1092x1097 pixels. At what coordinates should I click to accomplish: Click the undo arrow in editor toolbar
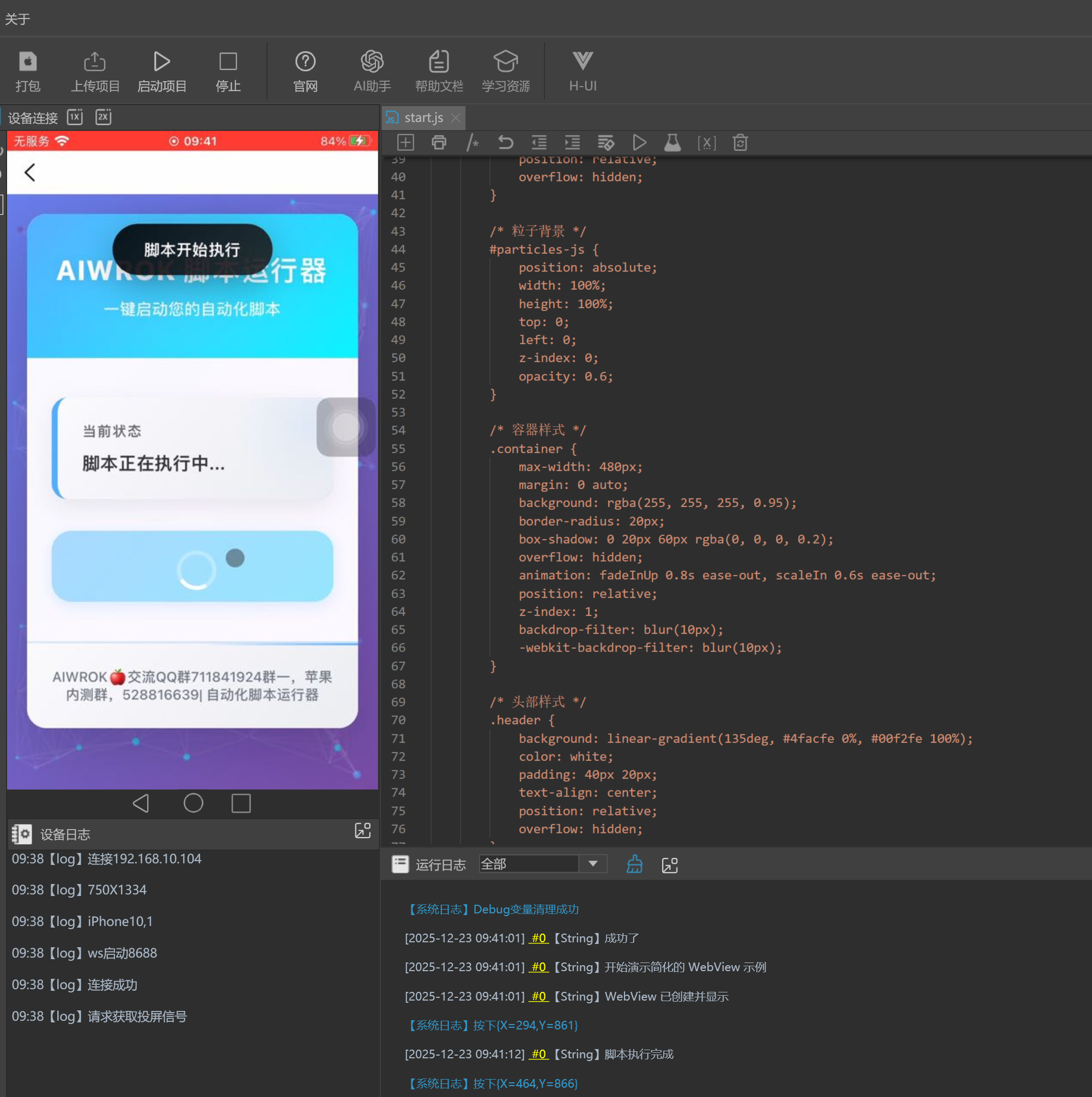505,143
